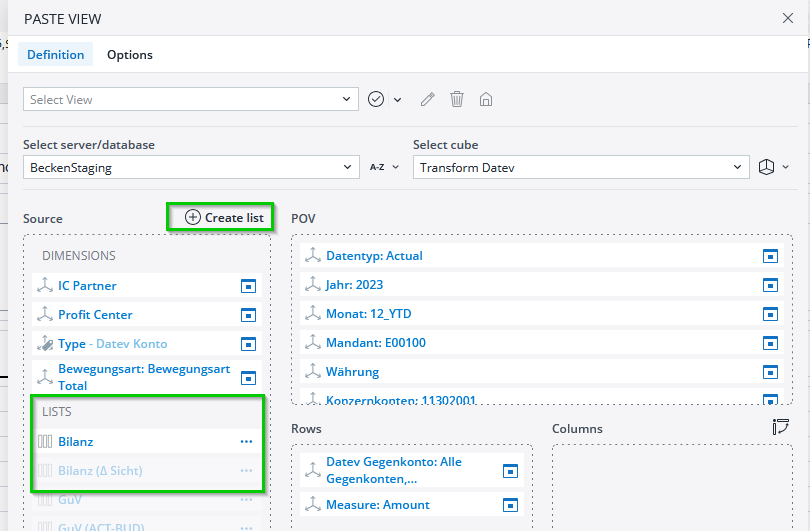Click the save view checkmark icon
The width and height of the screenshot is (810, 531).
(376, 99)
